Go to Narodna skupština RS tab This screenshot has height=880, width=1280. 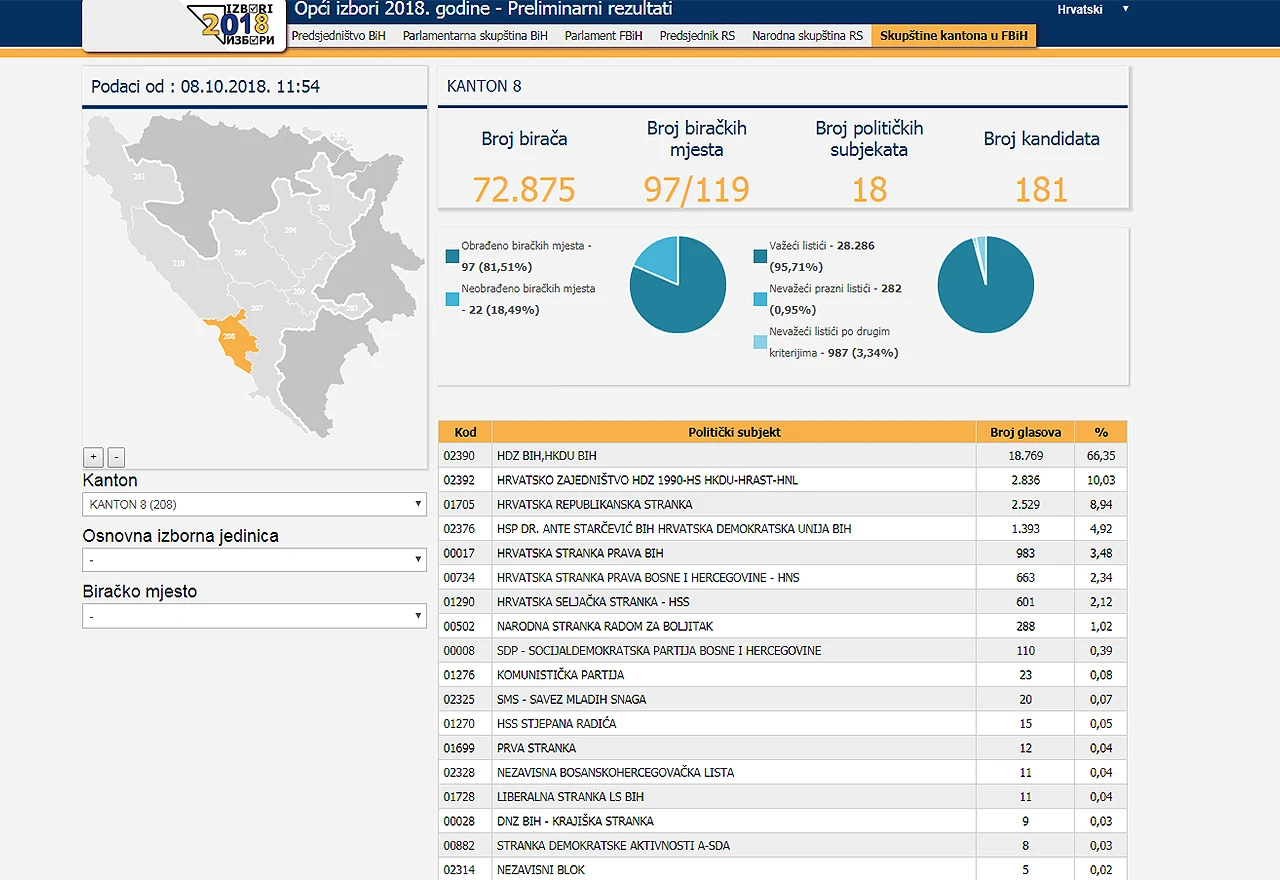coord(807,36)
